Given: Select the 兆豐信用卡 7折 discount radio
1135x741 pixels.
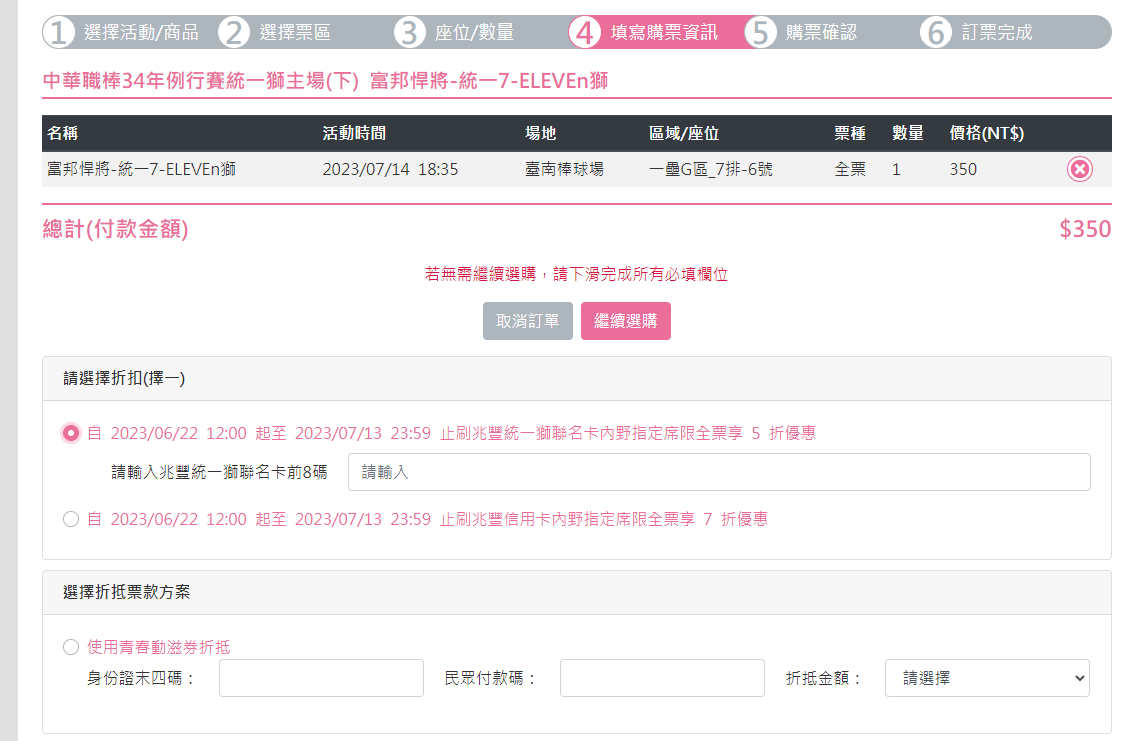Looking at the screenshot, I should pos(71,519).
